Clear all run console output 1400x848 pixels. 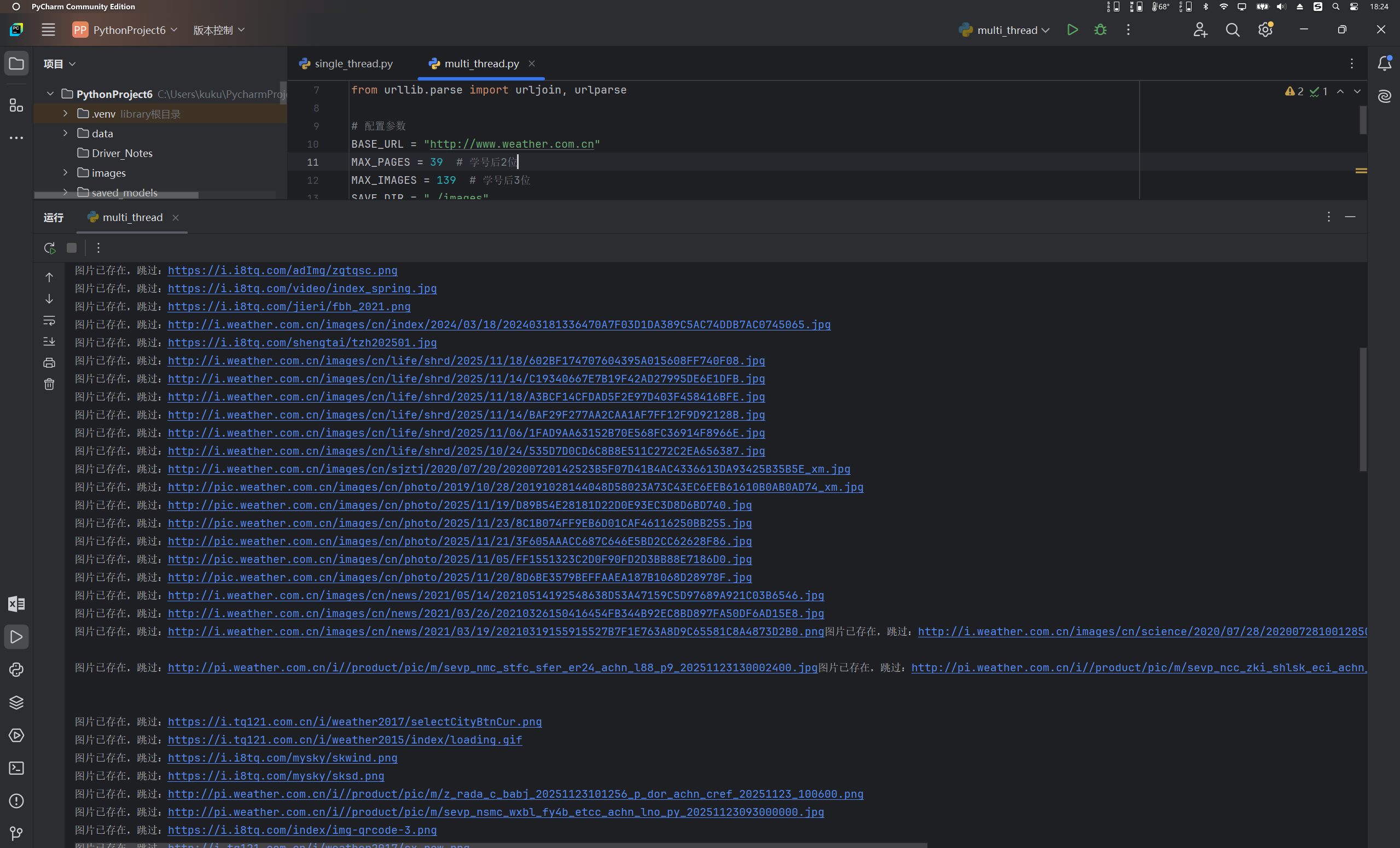pyautogui.click(x=49, y=384)
